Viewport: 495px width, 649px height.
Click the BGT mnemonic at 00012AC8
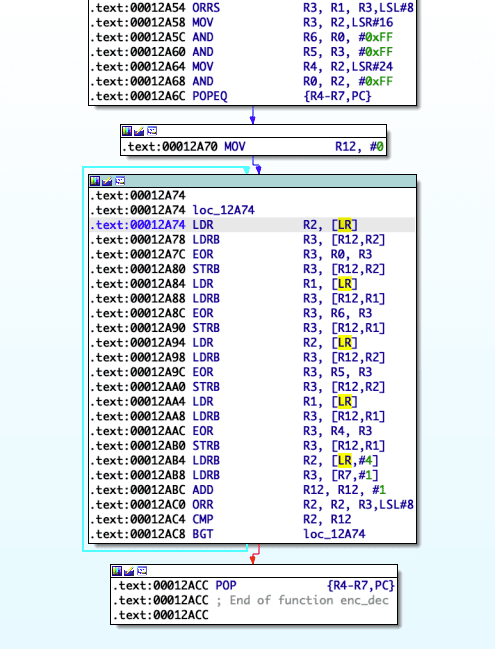[x=202, y=534]
